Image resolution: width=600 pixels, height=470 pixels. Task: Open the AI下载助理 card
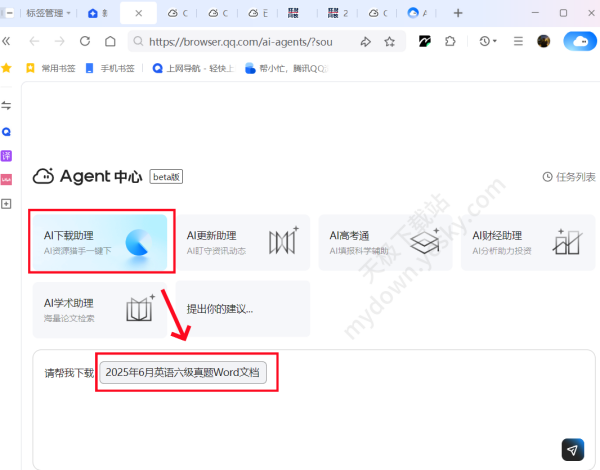[102, 241]
